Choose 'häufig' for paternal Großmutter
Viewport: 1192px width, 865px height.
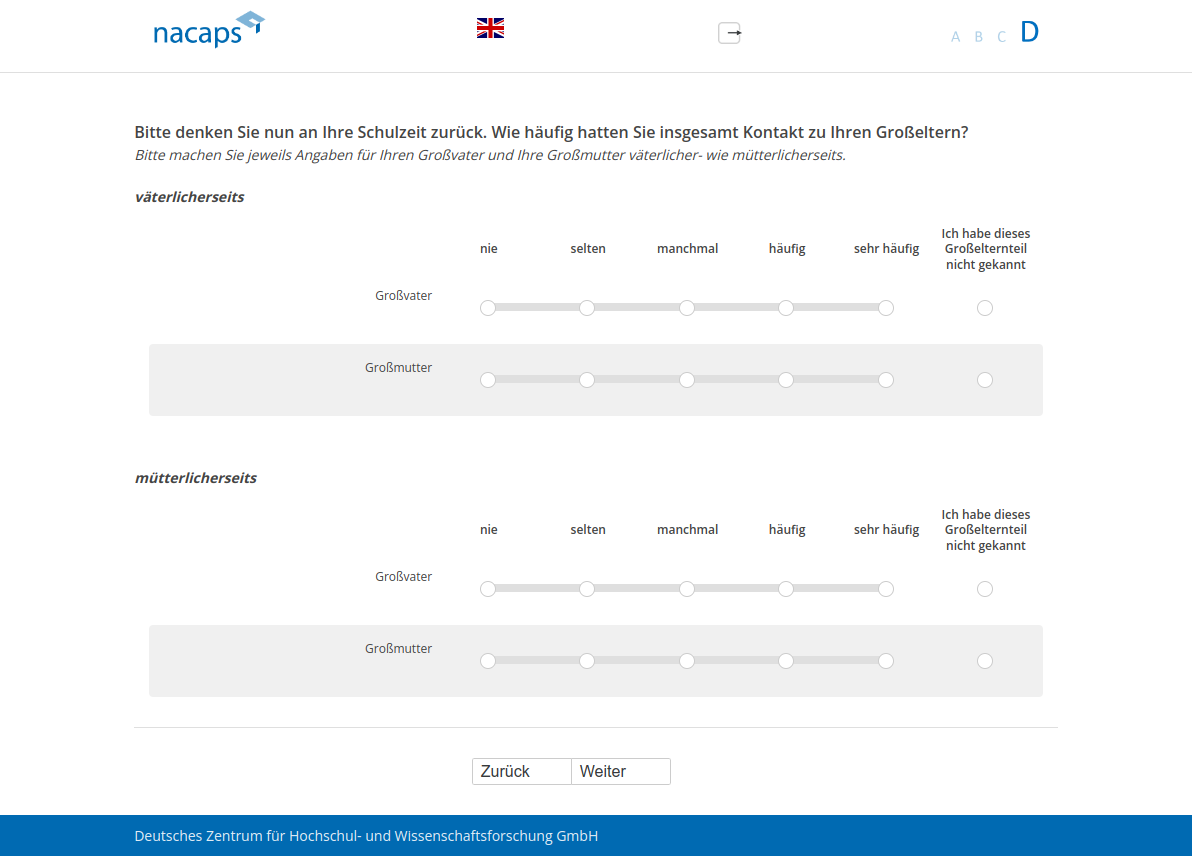786,380
